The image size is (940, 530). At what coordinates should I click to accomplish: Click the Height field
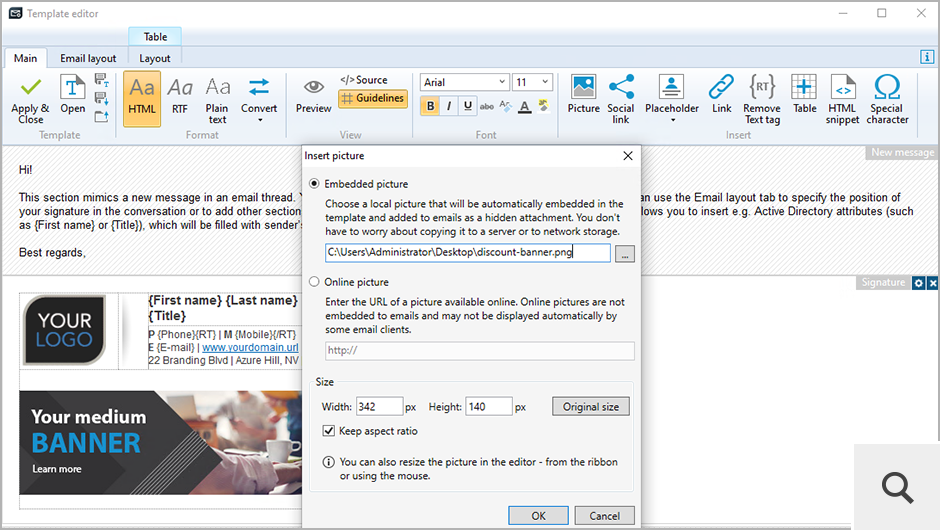click(x=489, y=406)
